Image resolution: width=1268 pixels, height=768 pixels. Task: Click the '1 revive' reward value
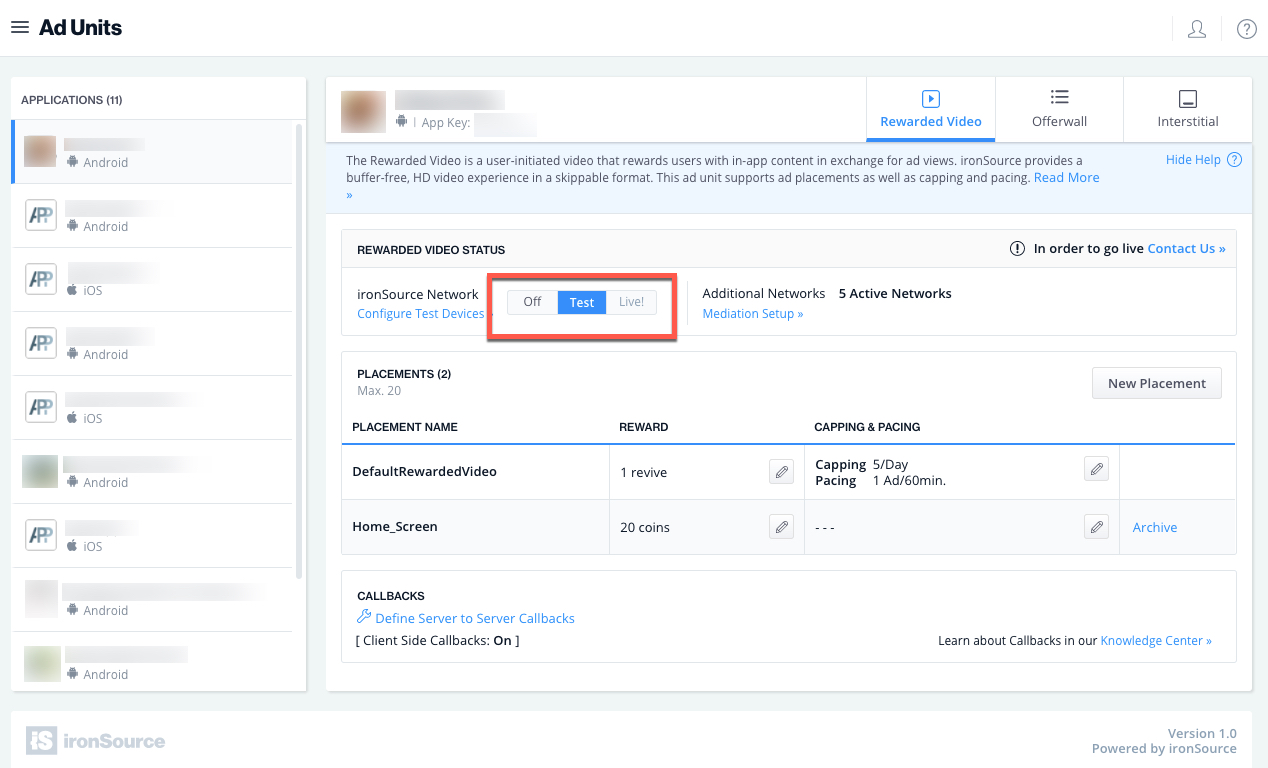pyautogui.click(x=644, y=472)
